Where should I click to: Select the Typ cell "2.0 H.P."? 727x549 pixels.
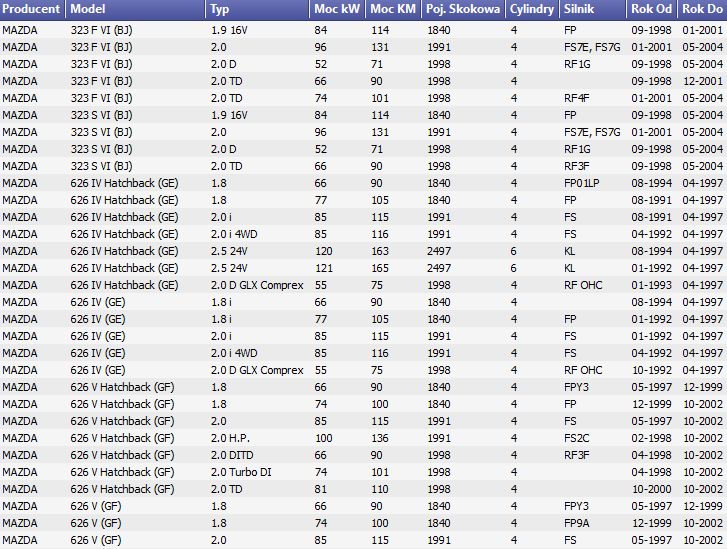(x=230, y=438)
